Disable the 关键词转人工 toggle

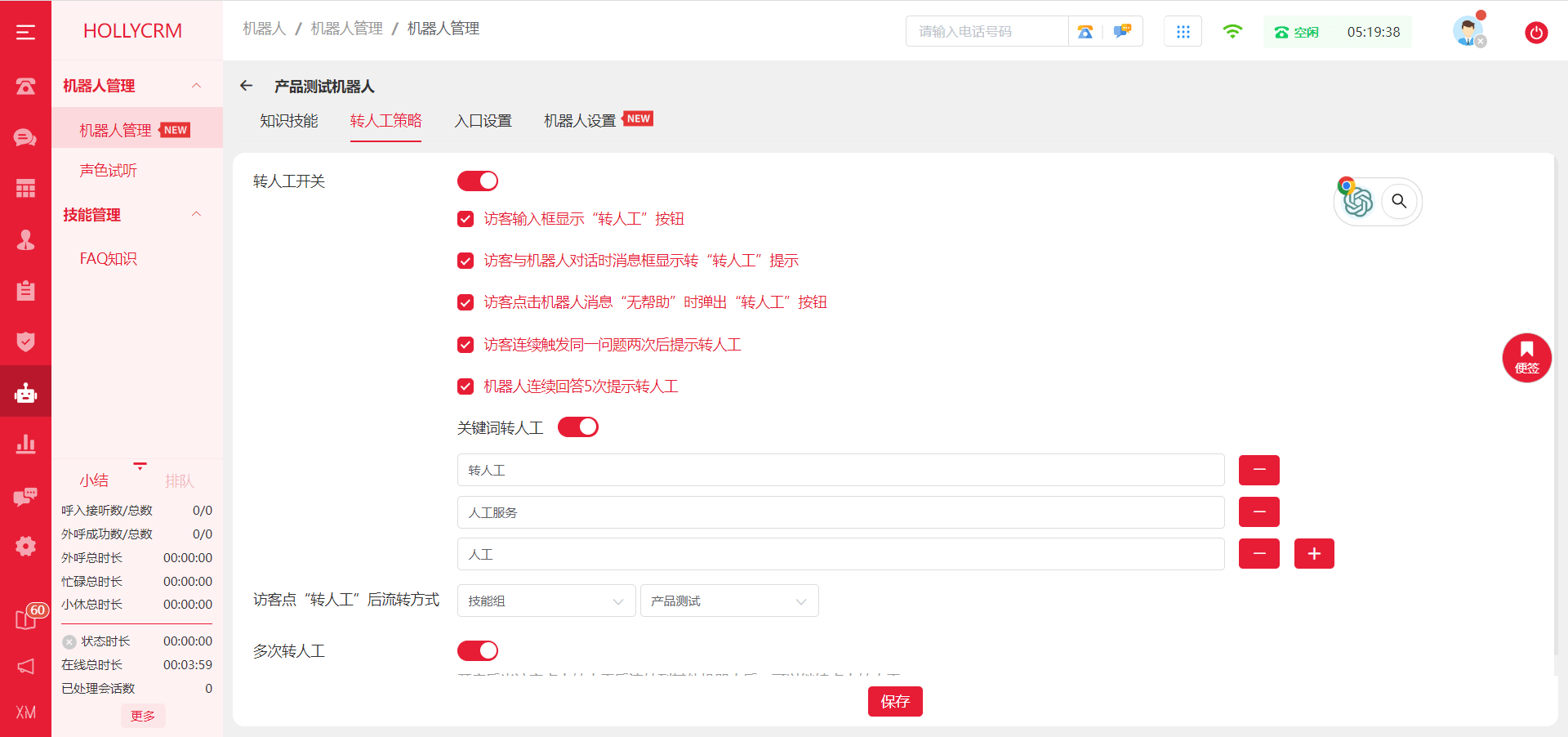(578, 427)
